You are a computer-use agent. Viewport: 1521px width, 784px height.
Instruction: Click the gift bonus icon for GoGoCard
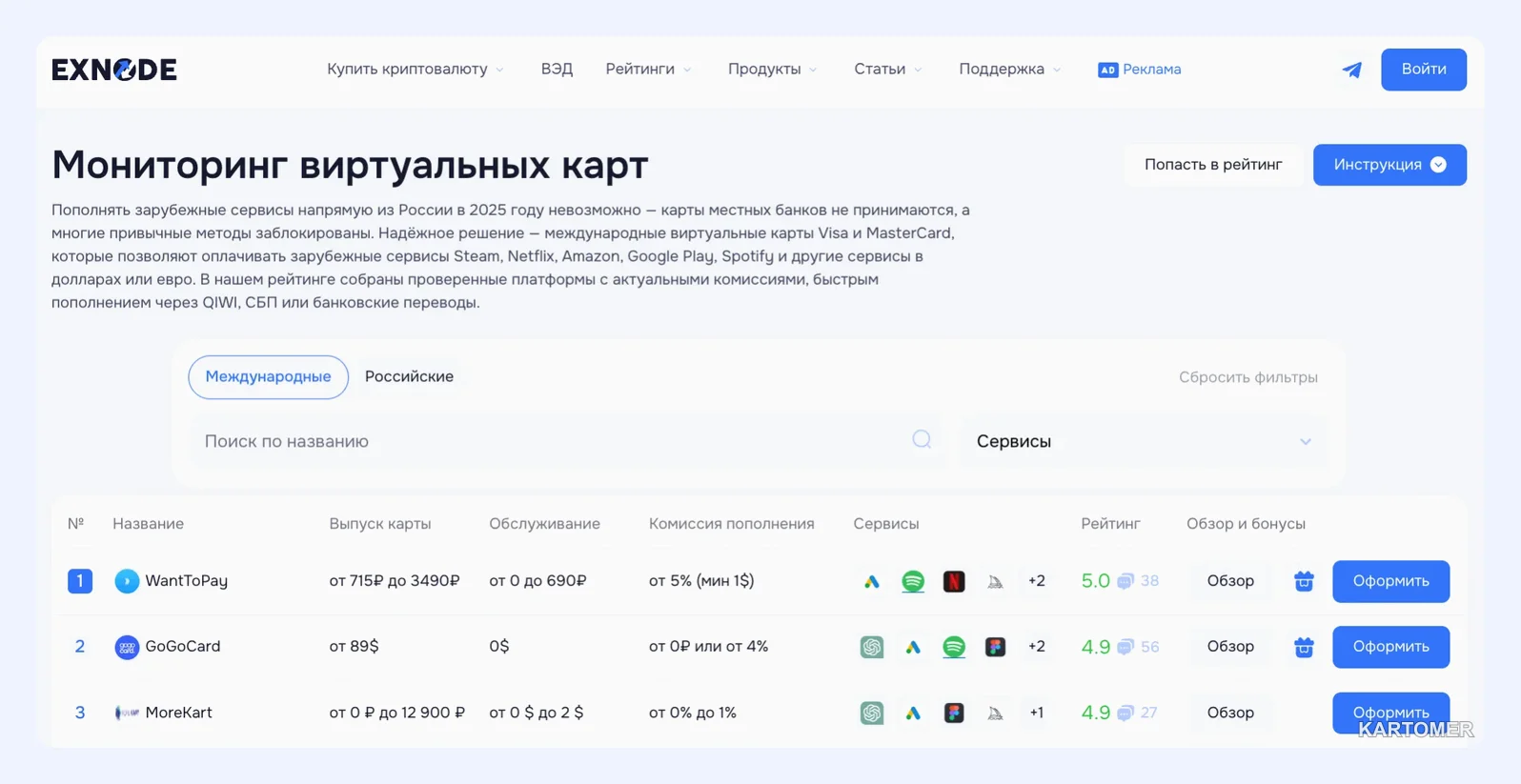coord(1304,647)
